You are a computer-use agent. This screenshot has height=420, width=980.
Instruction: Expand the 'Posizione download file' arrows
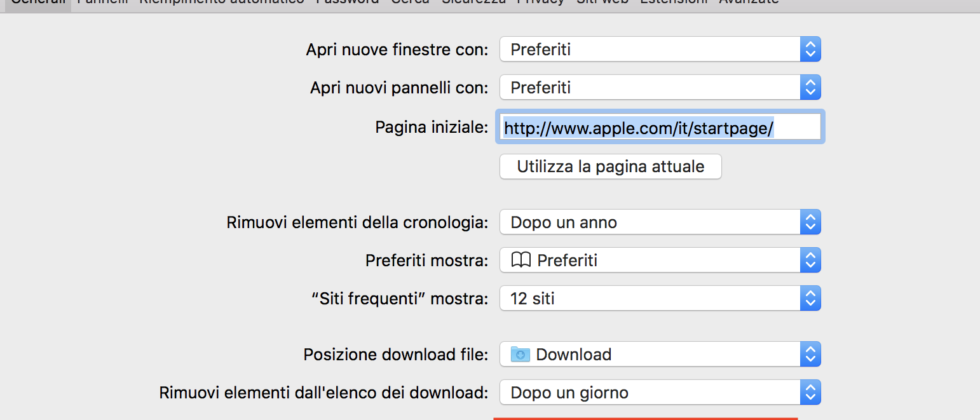click(810, 354)
